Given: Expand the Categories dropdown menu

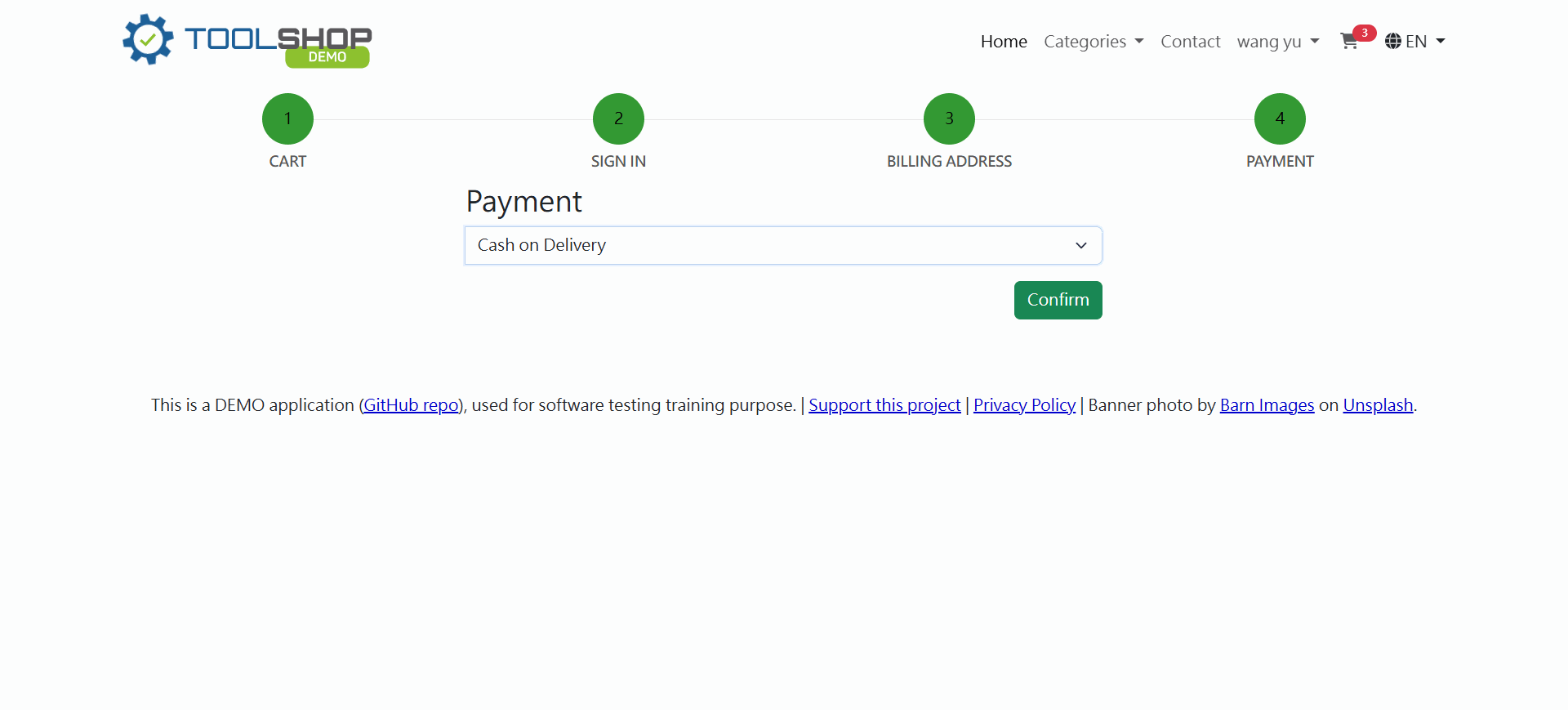Looking at the screenshot, I should coord(1094,42).
